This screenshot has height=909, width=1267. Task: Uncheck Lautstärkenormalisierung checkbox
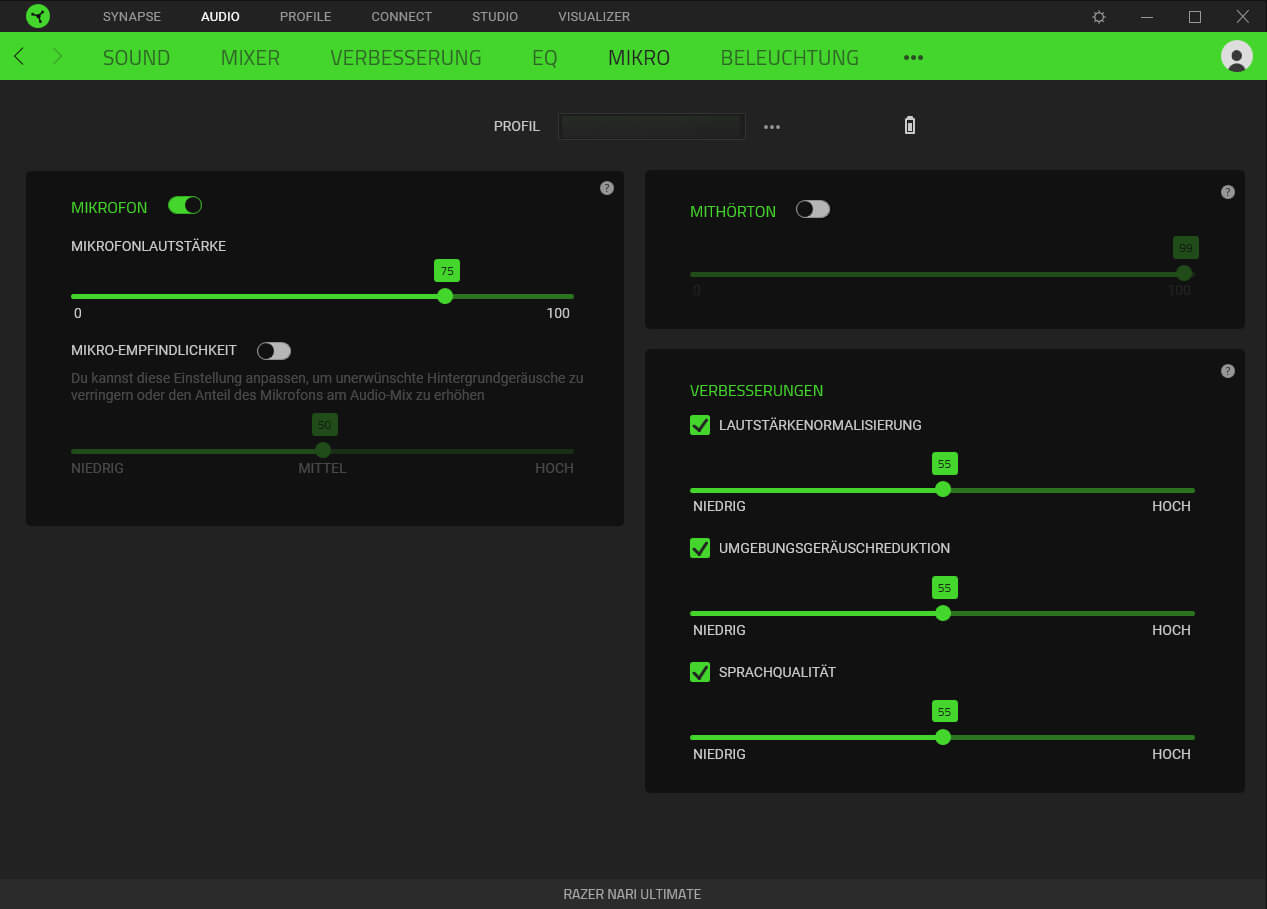click(700, 425)
